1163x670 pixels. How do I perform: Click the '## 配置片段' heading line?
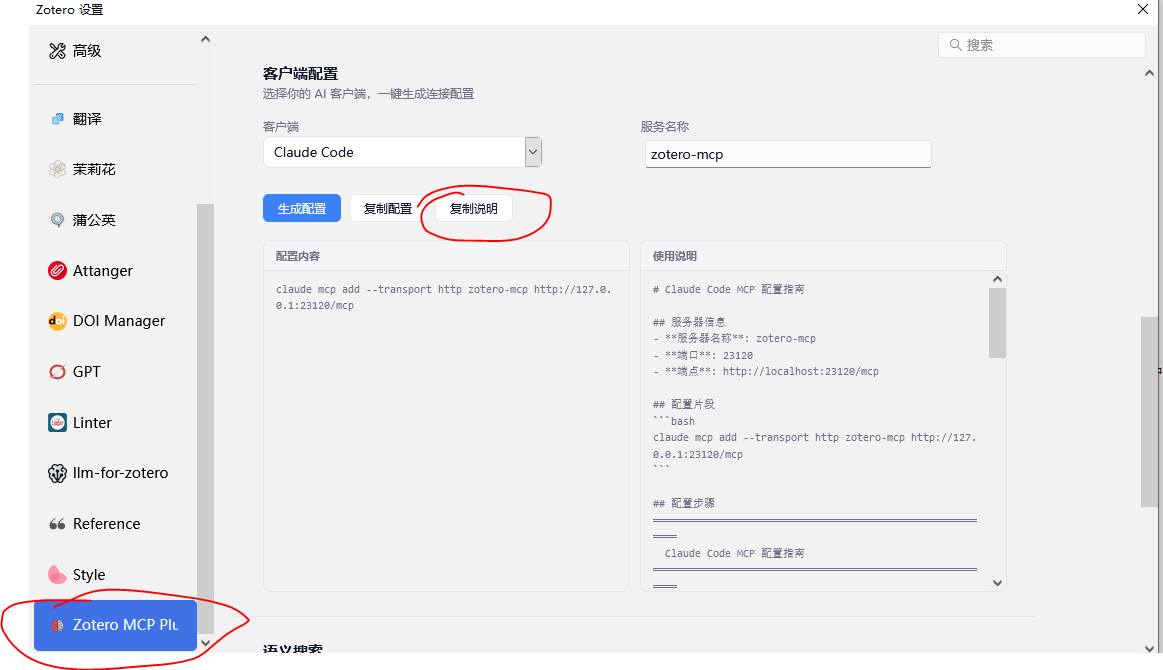(x=684, y=404)
